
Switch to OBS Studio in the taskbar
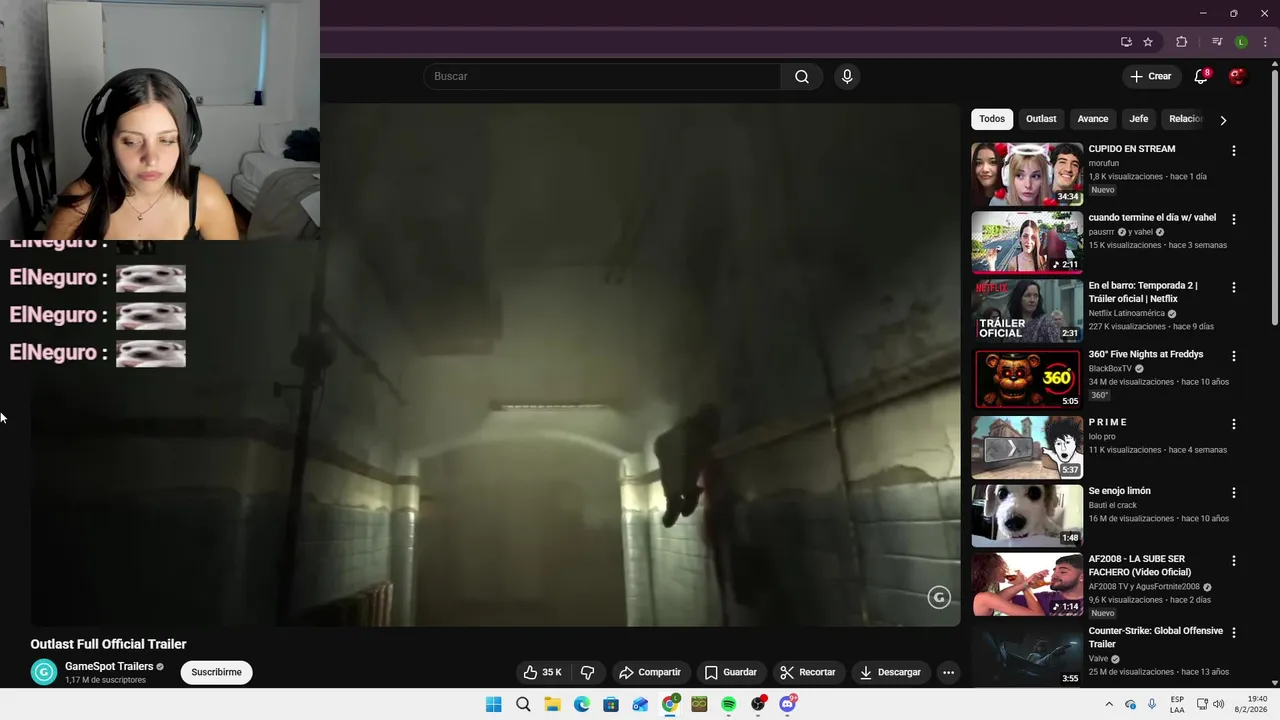click(x=758, y=704)
